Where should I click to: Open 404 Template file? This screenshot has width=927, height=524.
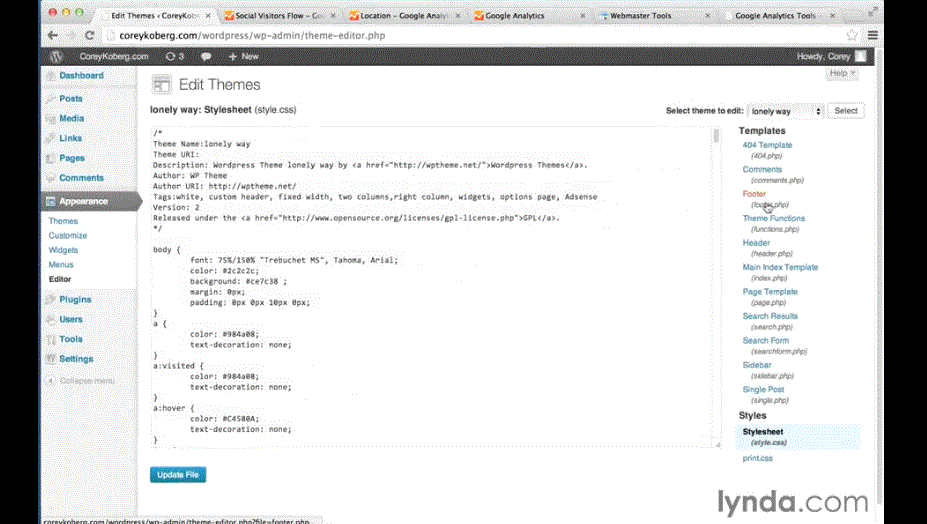coord(767,145)
